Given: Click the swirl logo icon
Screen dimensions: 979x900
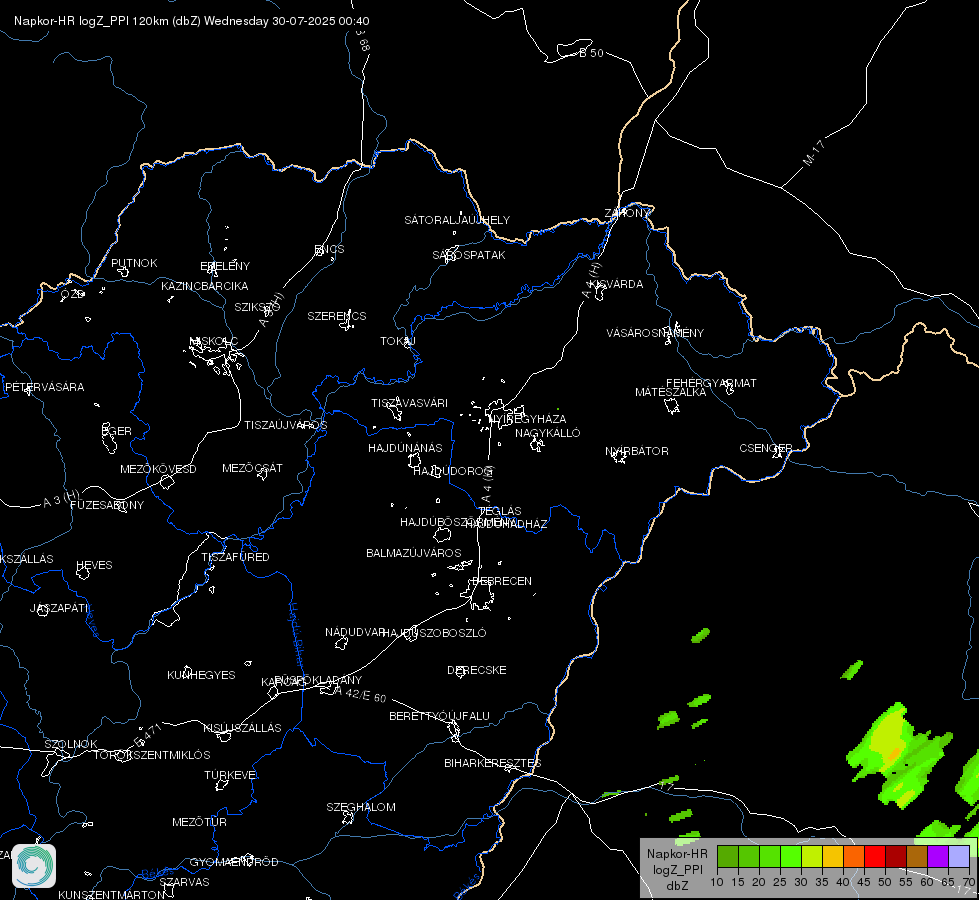Looking at the screenshot, I should 34,865.
